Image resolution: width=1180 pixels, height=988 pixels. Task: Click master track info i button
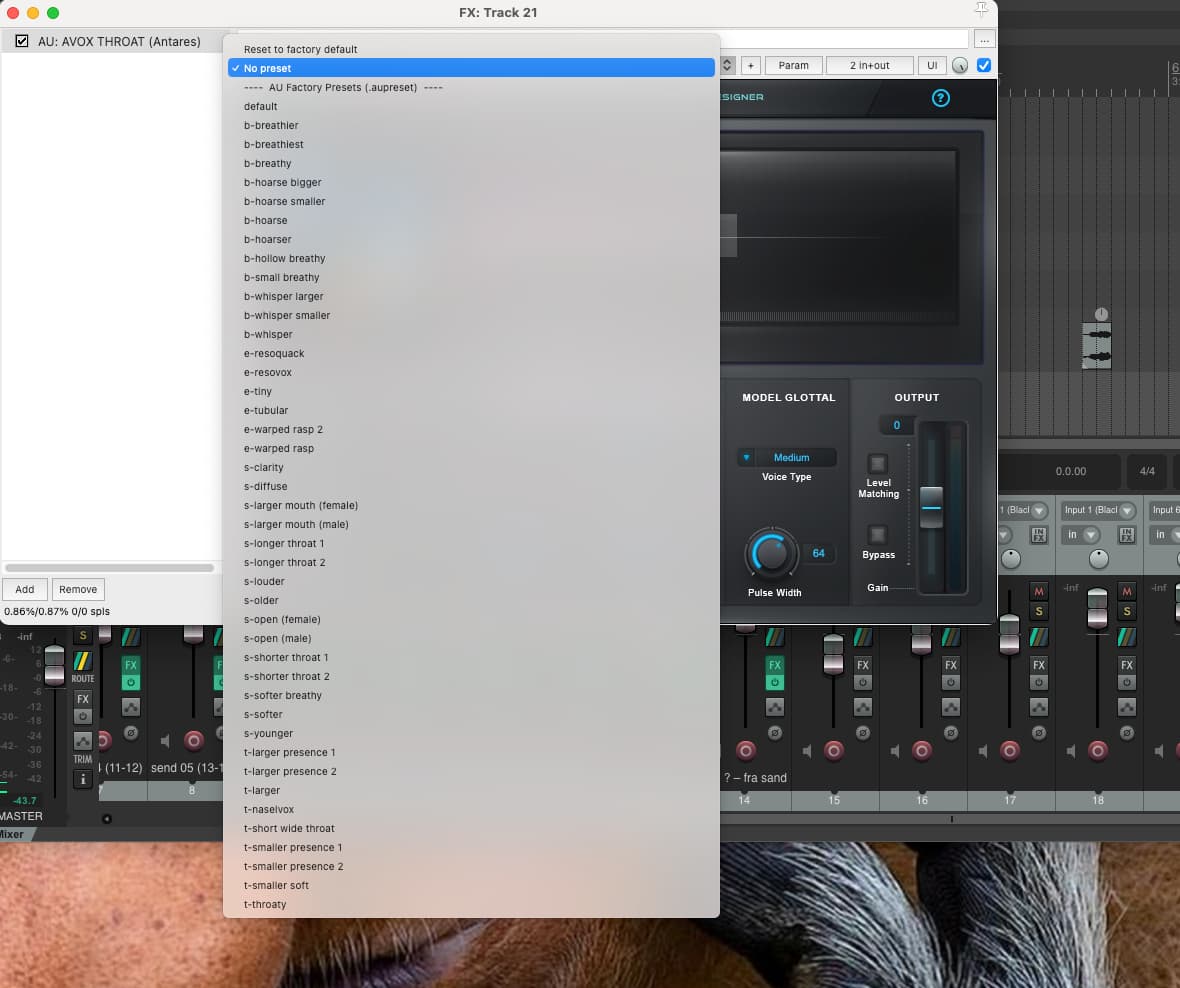pos(83,780)
